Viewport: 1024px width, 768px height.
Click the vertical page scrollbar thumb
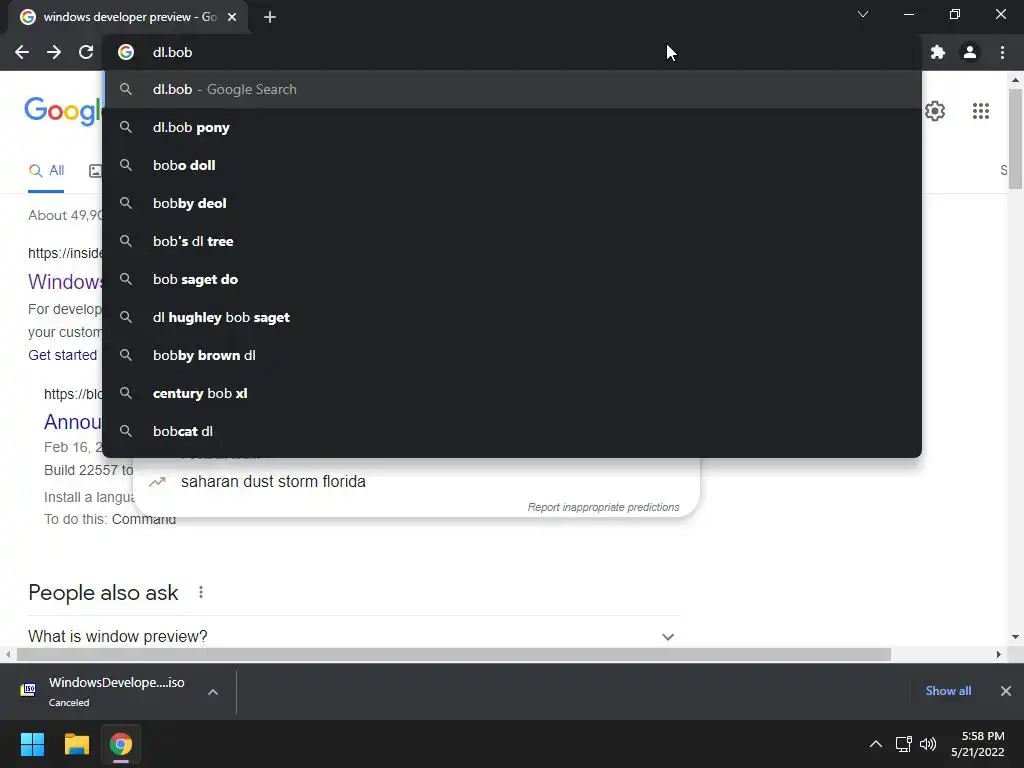point(1015,139)
